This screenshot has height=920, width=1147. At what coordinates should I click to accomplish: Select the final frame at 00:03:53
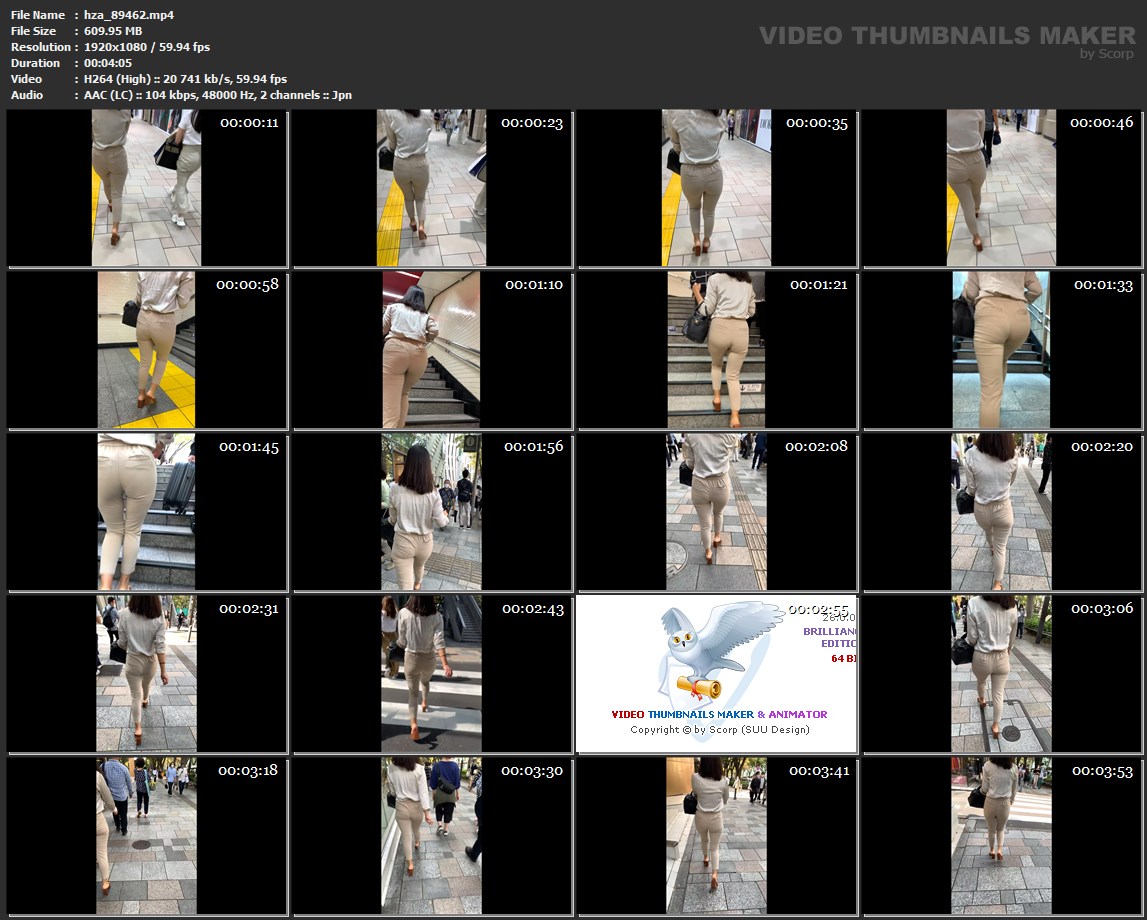coord(1001,836)
